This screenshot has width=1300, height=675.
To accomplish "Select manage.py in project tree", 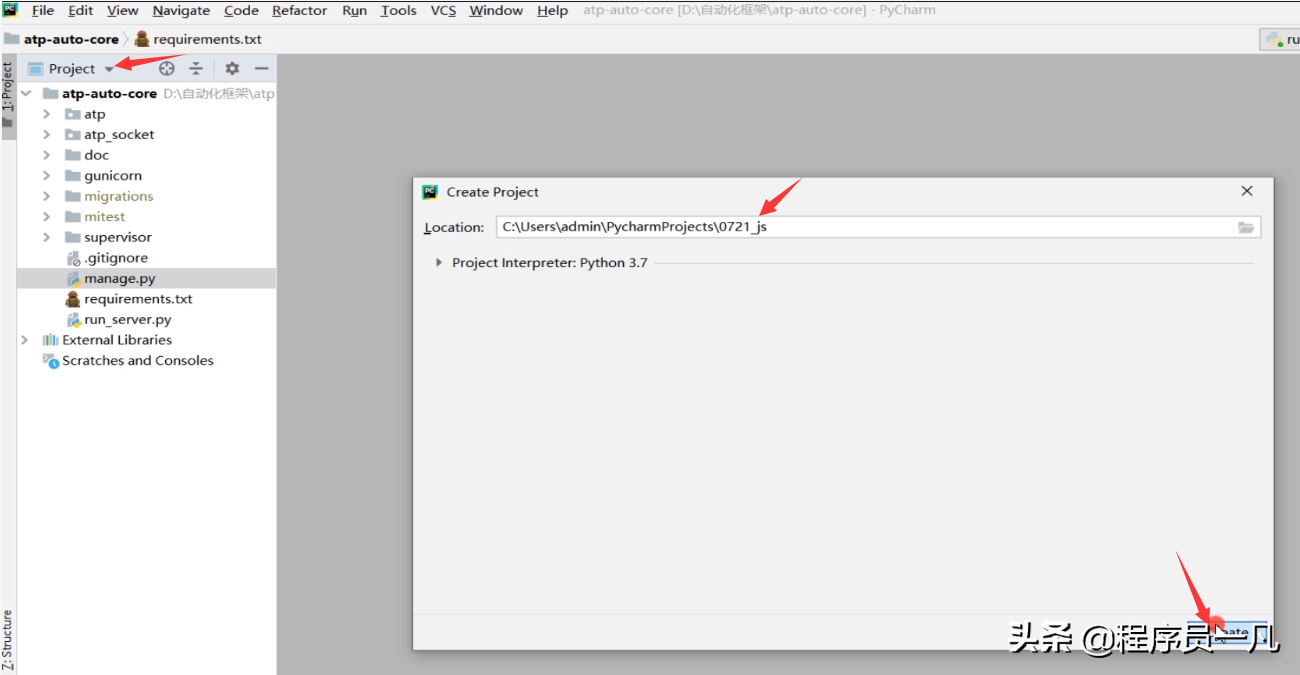I will point(120,279).
